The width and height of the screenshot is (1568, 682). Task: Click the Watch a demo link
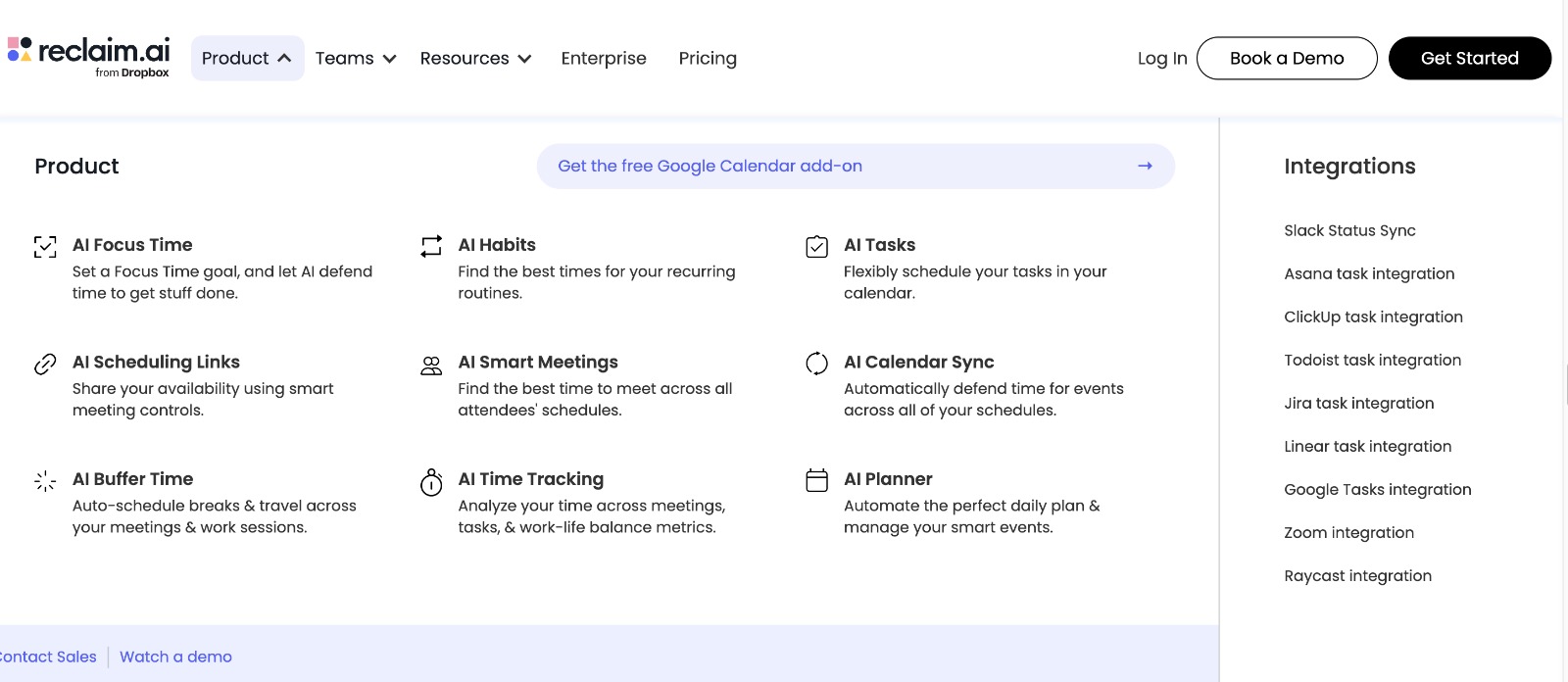tap(175, 658)
